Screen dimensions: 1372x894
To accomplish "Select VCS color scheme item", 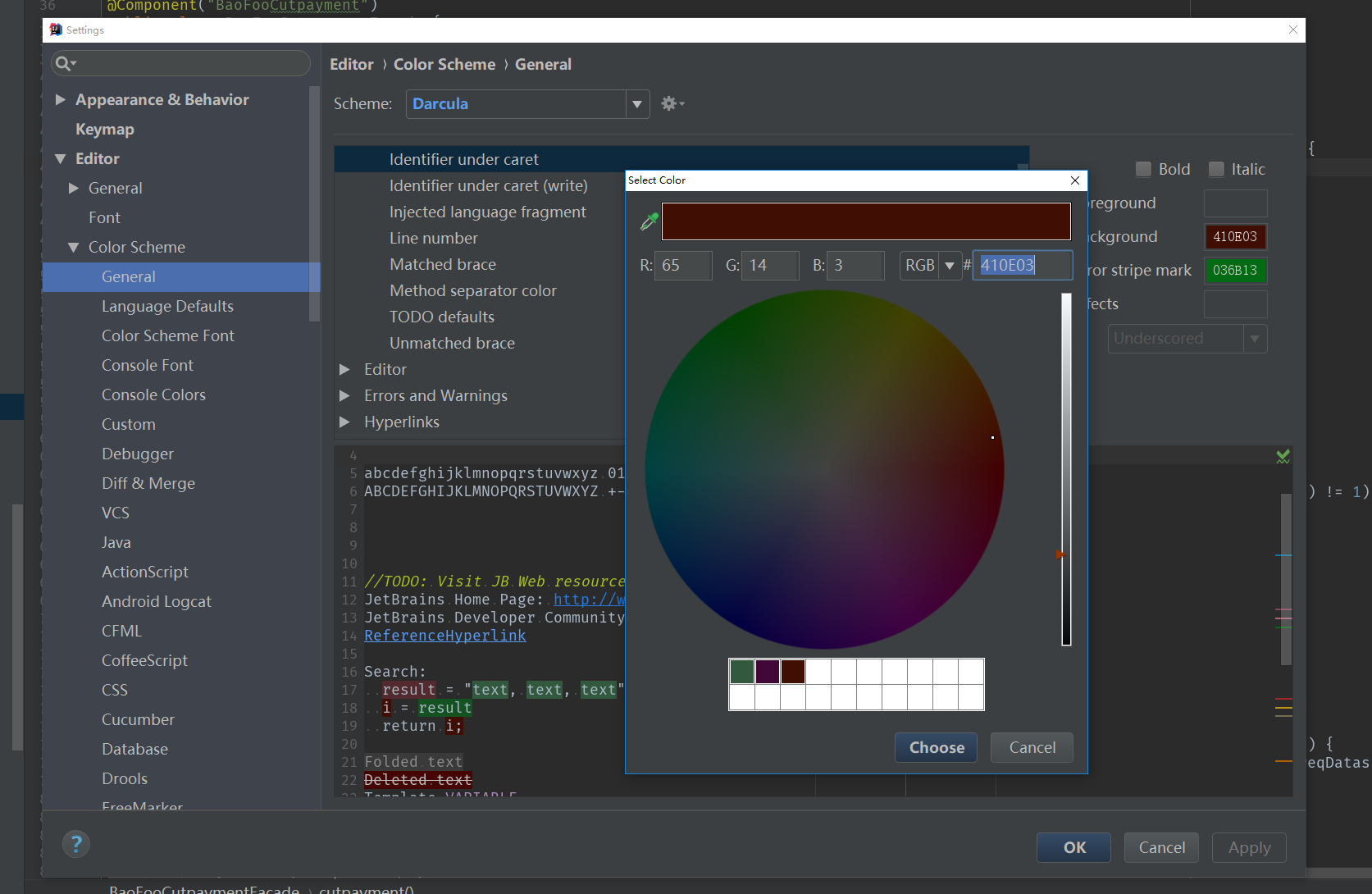I will (116, 513).
